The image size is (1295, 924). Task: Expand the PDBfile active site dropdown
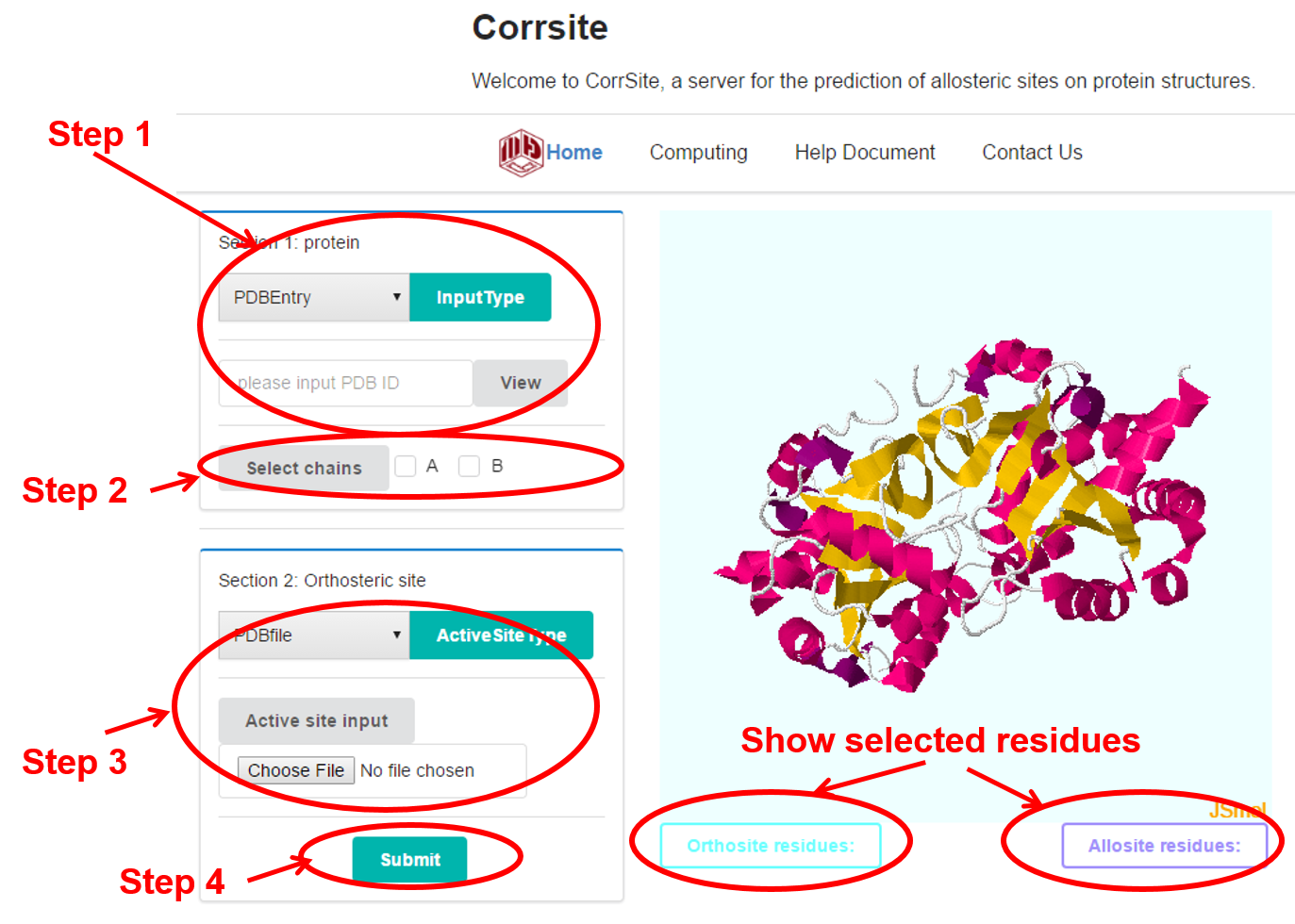(x=314, y=635)
